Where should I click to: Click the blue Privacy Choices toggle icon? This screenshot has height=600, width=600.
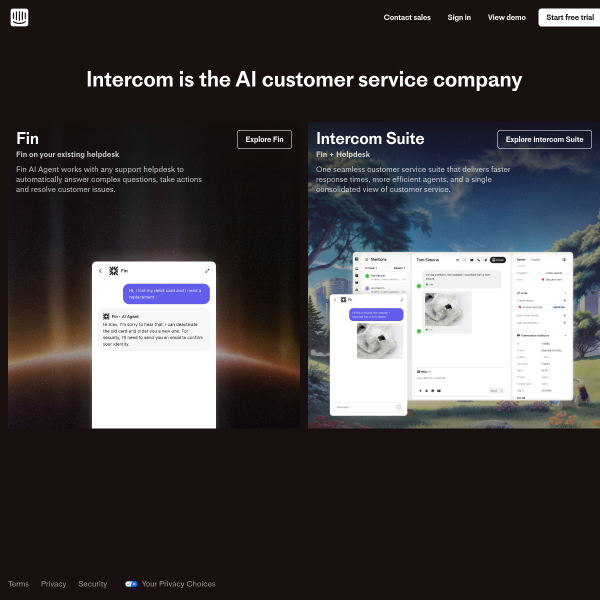(131, 584)
